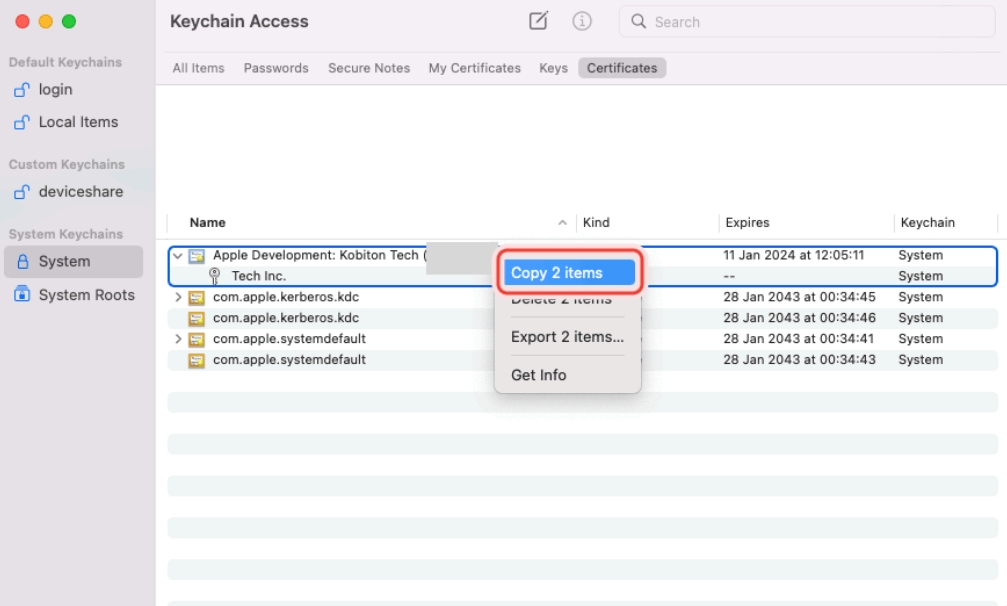Image resolution: width=1007 pixels, height=606 pixels.
Task: Switch to the Passwords tab
Action: click(x=276, y=68)
